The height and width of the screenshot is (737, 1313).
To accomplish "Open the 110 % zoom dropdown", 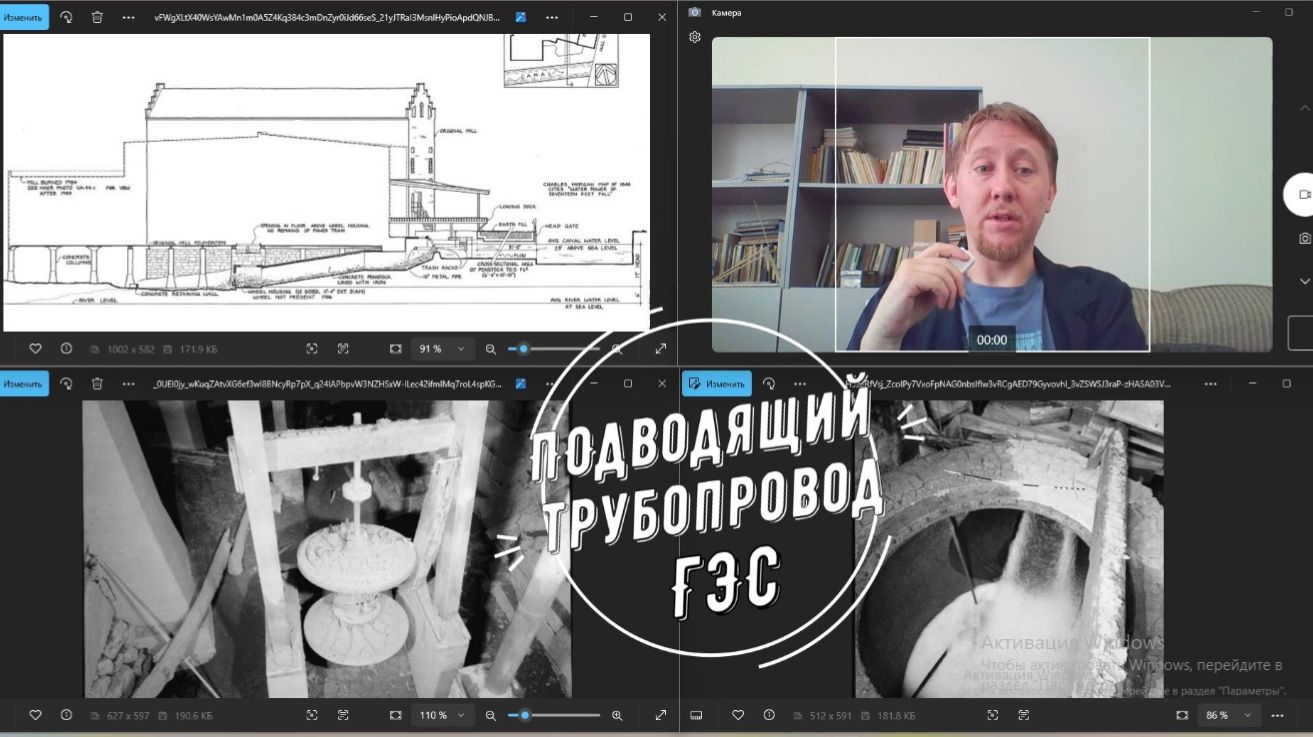I will [x=444, y=715].
